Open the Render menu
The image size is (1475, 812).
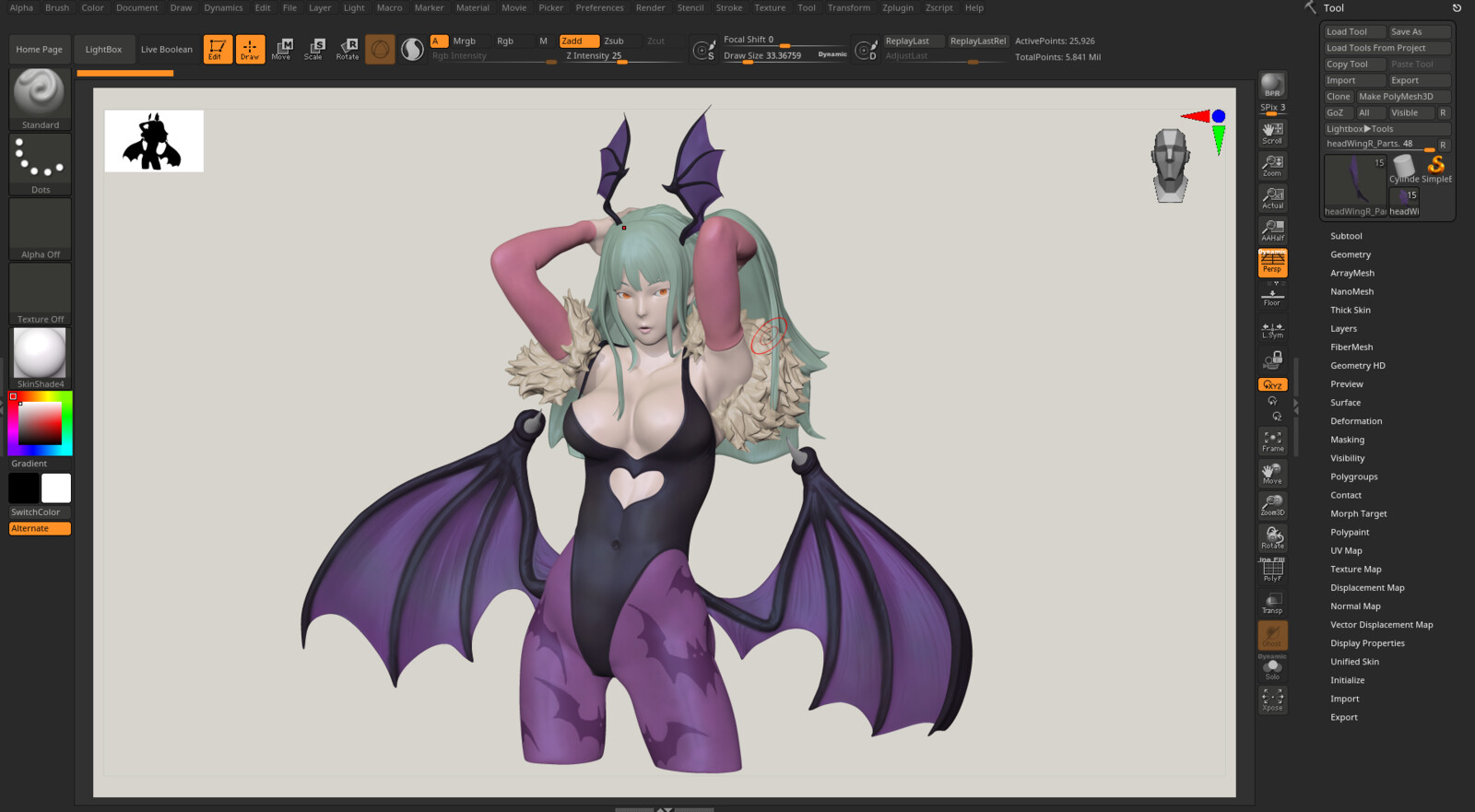click(650, 7)
